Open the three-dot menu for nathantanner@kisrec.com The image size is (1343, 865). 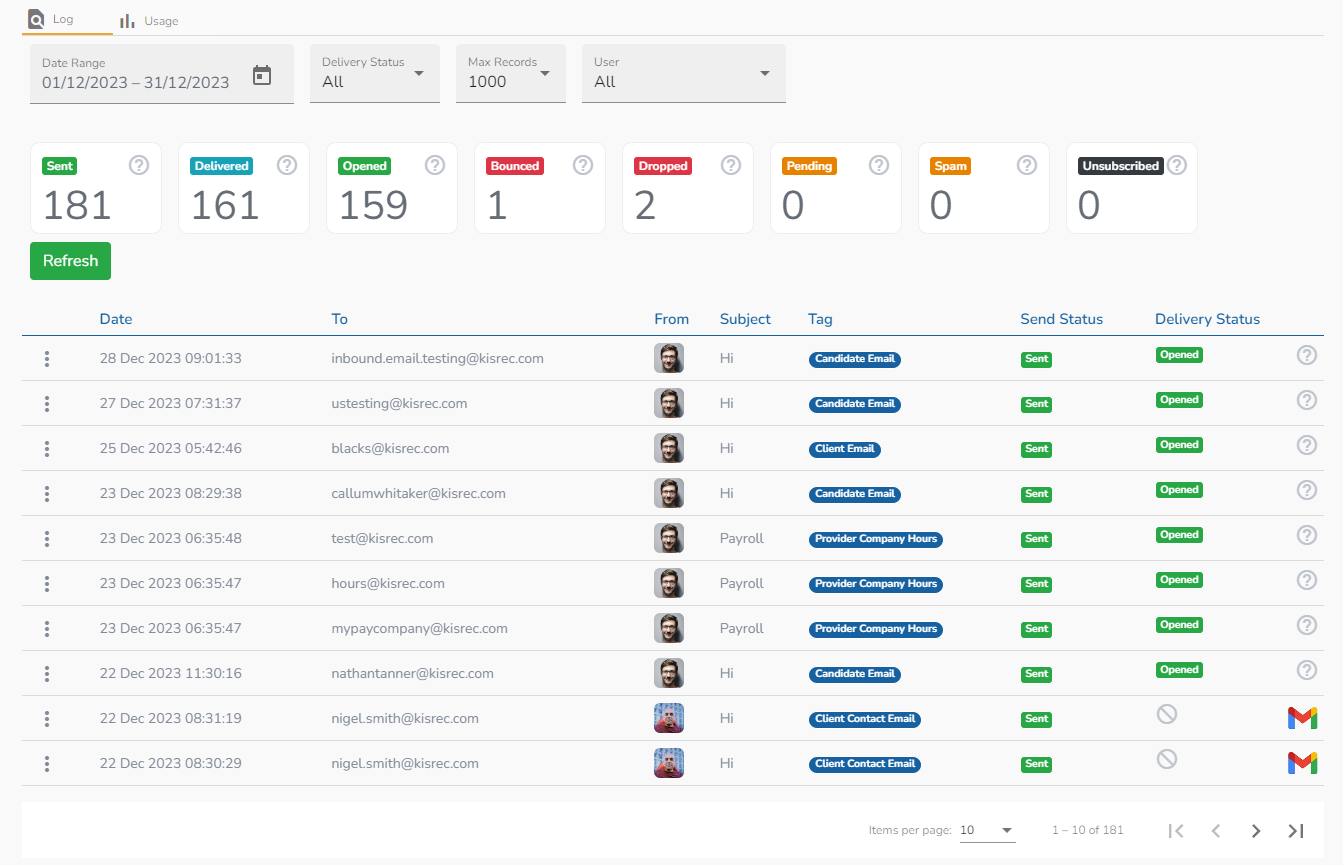point(47,673)
